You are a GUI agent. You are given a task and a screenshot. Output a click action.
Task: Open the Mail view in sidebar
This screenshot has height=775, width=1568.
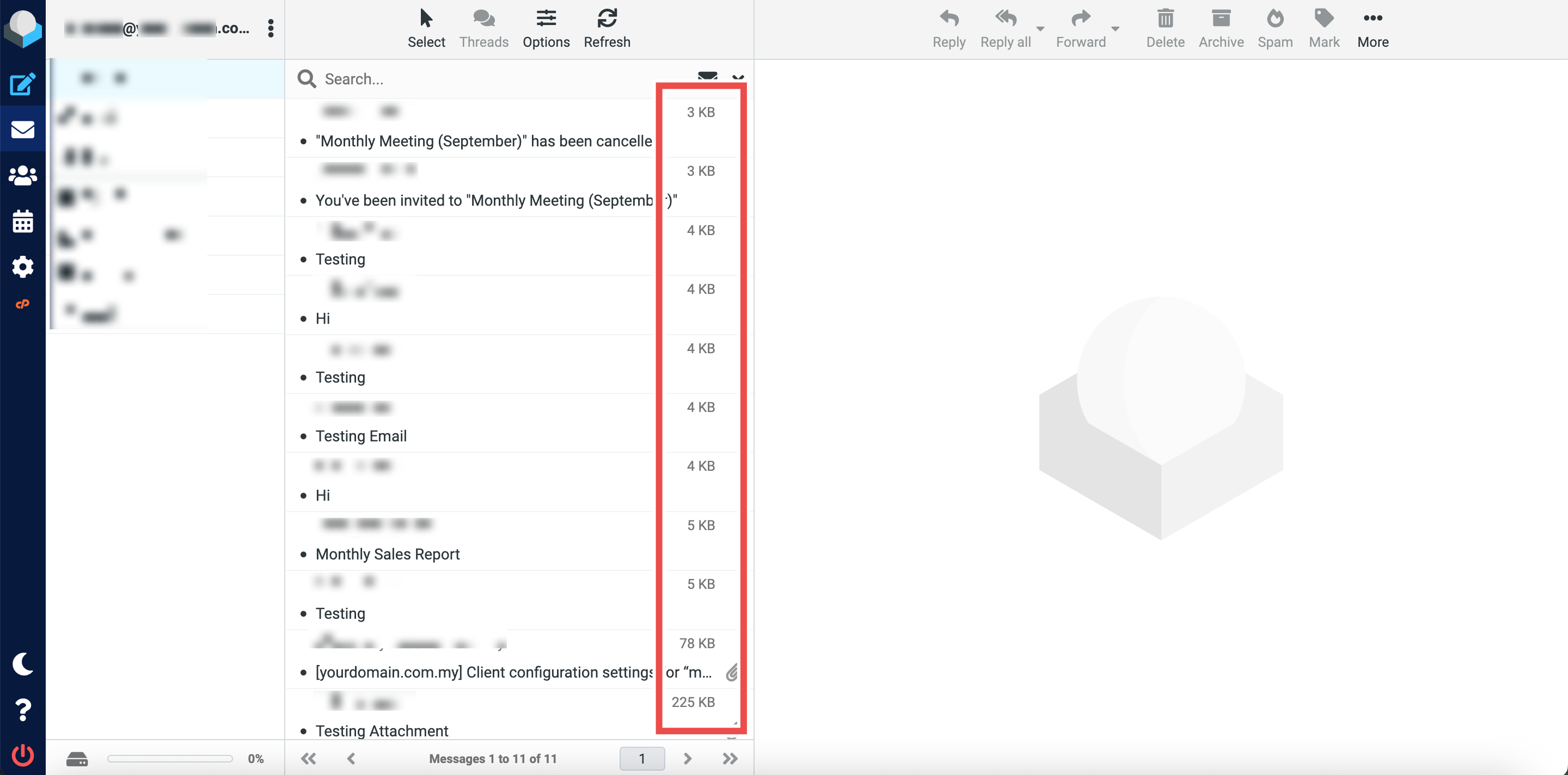22,130
